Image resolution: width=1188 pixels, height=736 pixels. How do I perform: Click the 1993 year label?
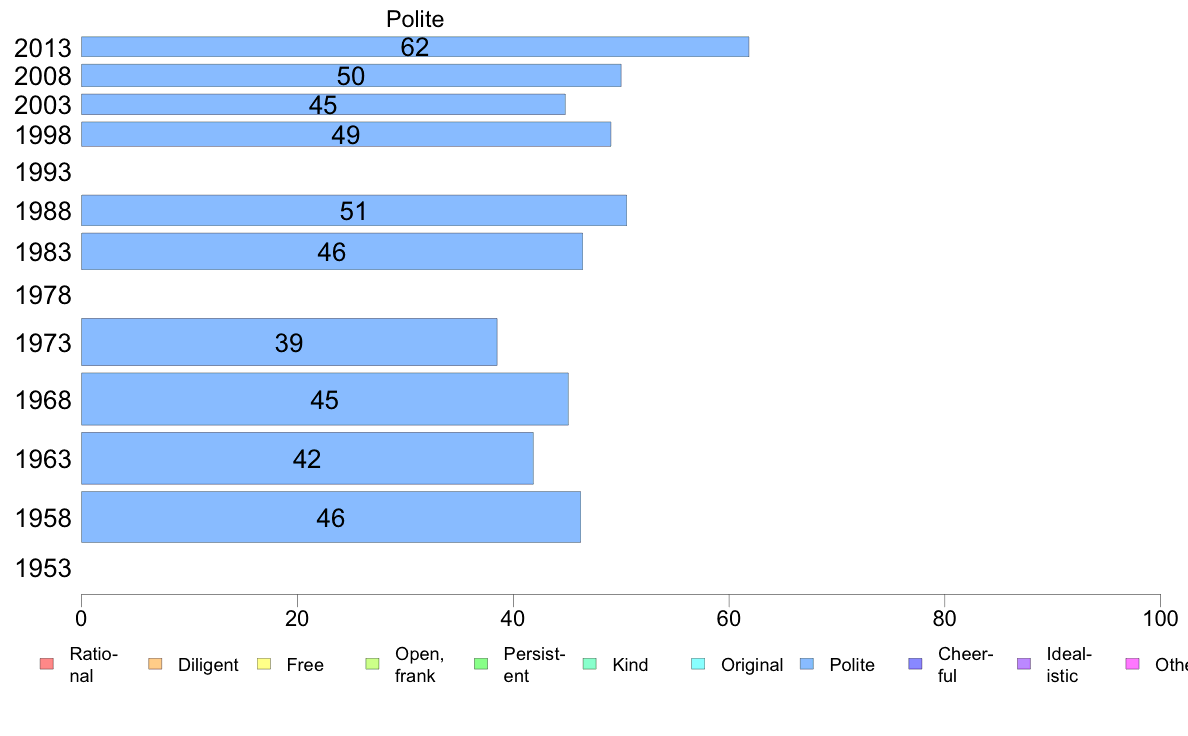tap(43, 173)
